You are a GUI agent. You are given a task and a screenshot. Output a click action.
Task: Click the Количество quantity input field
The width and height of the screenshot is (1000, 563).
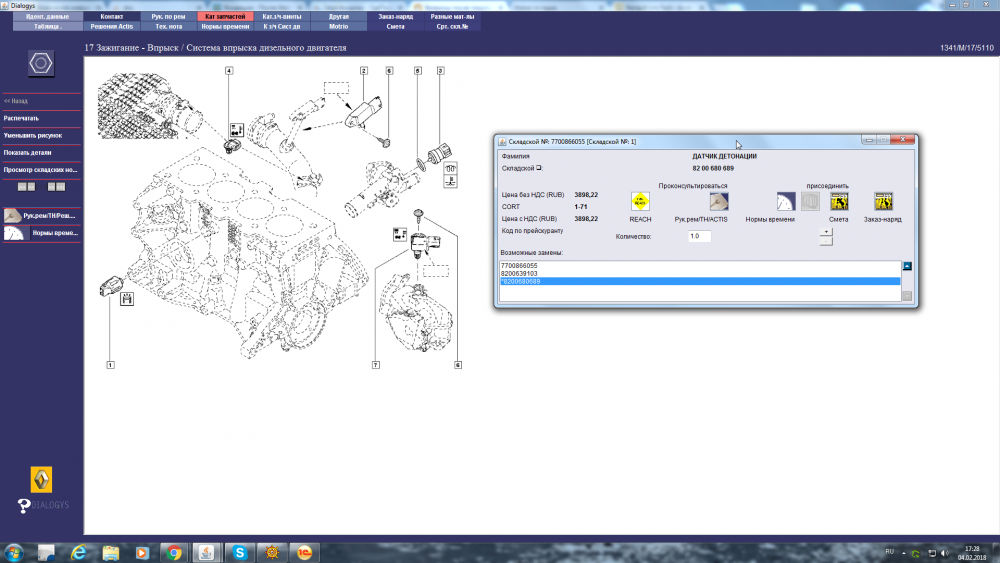(700, 237)
